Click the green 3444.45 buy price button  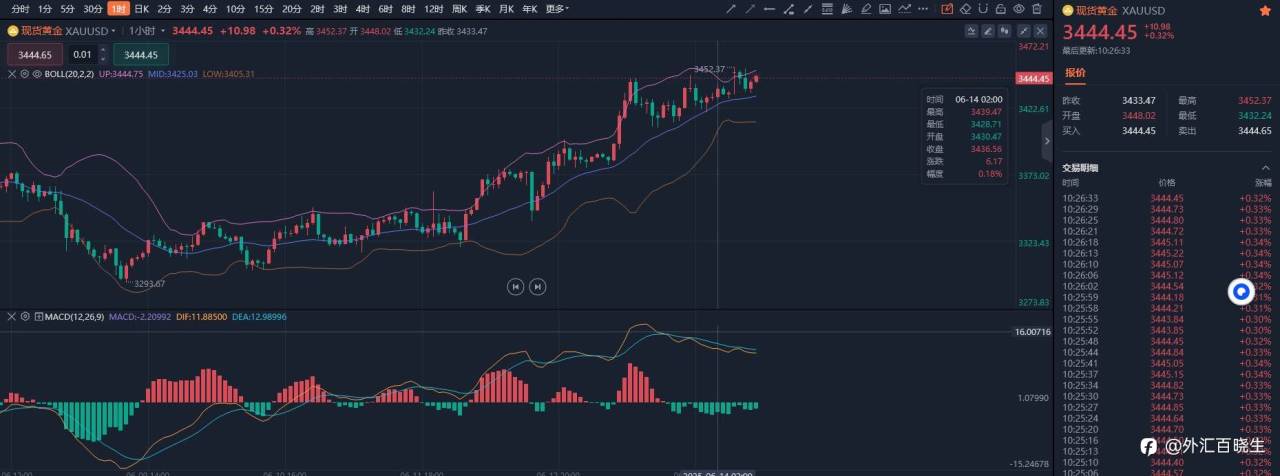click(x=141, y=54)
